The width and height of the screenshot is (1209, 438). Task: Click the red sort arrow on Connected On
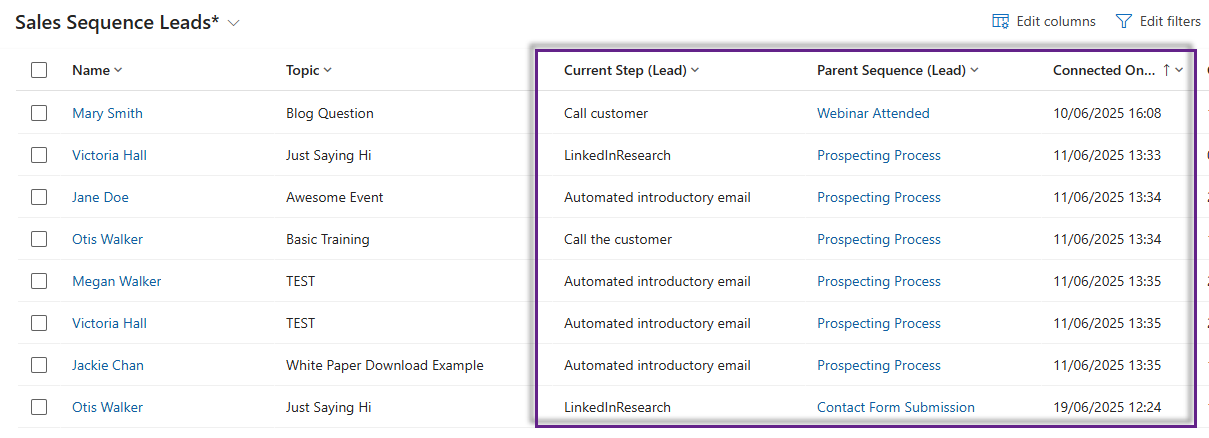(1166, 70)
